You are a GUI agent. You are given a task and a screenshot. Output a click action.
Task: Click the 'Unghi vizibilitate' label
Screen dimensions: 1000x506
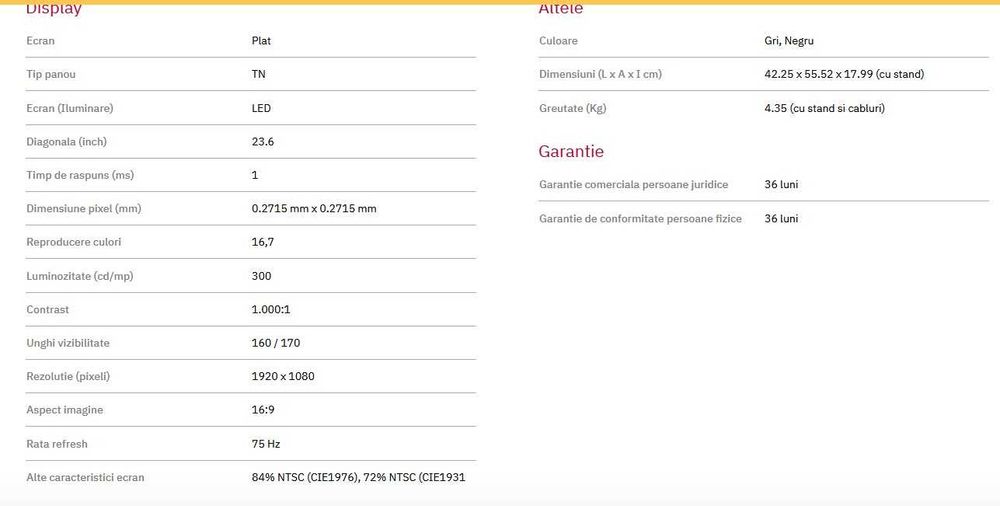point(68,343)
